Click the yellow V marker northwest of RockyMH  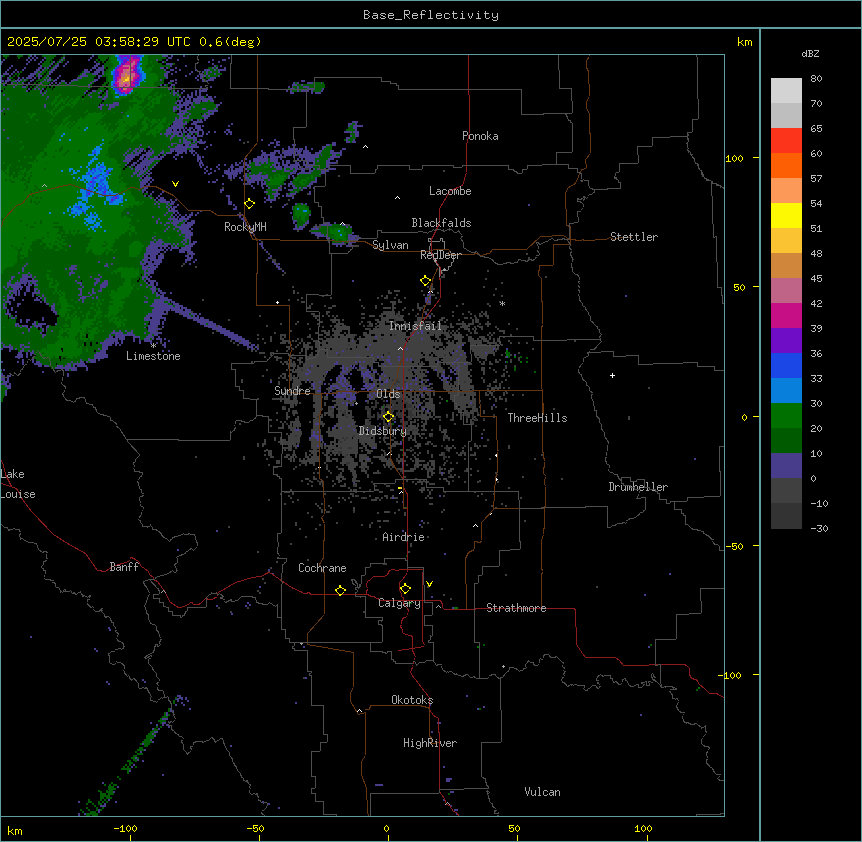click(175, 184)
